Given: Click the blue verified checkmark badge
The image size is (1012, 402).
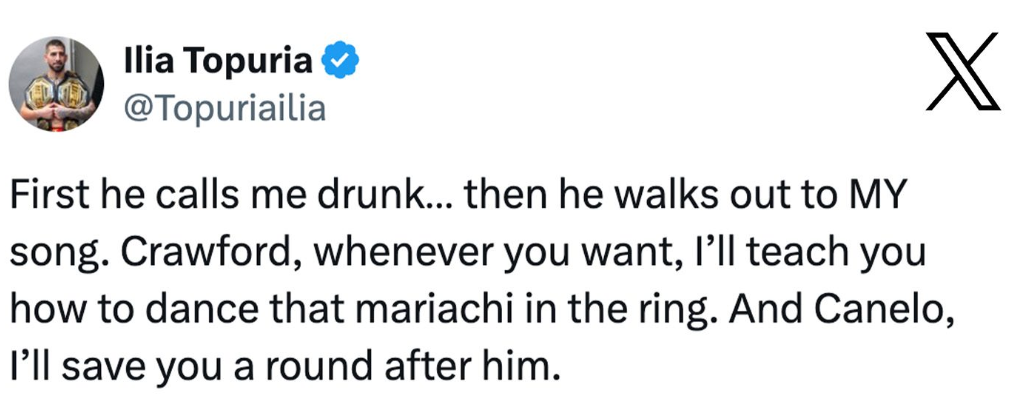Looking at the screenshot, I should coord(340,61).
